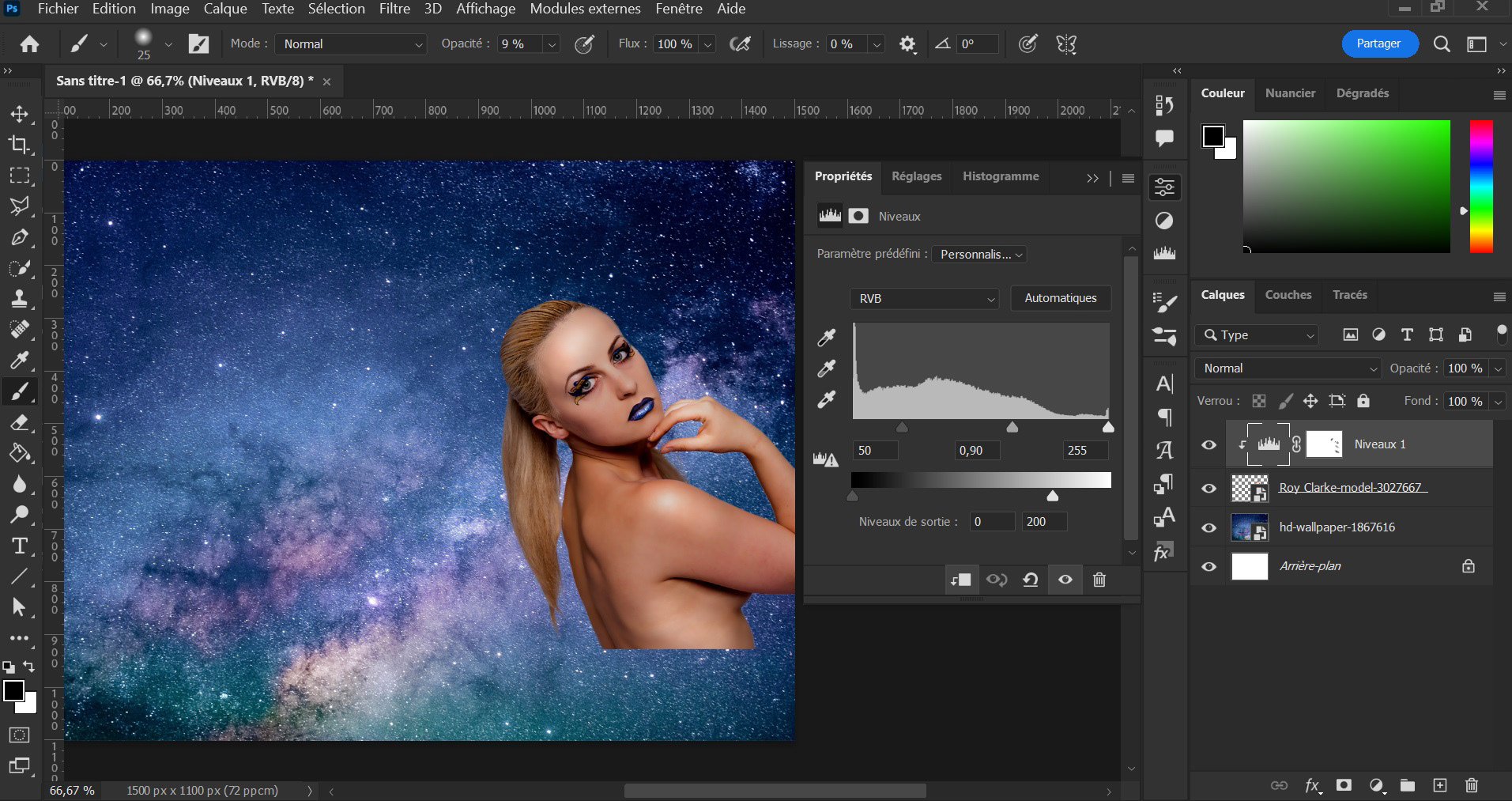The height and width of the screenshot is (801, 1512).
Task: Hide the hd-wallpaper-1867616 layer
Action: coord(1208,527)
